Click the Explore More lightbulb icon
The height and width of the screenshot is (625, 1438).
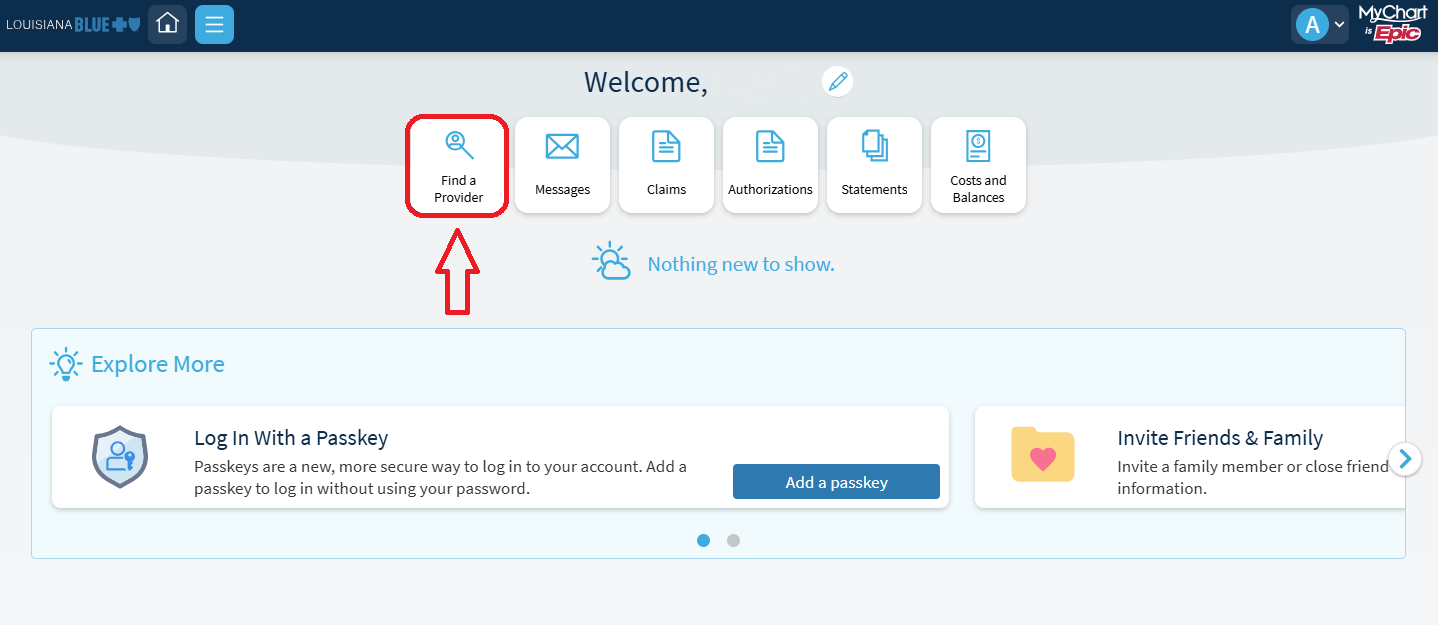[x=65, y=364]
